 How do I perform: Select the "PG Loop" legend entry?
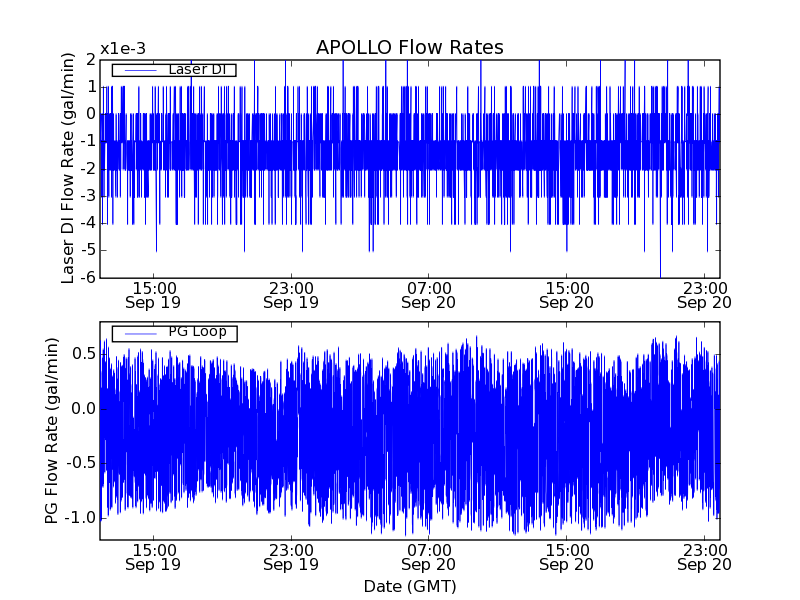(x=174, y=333)
